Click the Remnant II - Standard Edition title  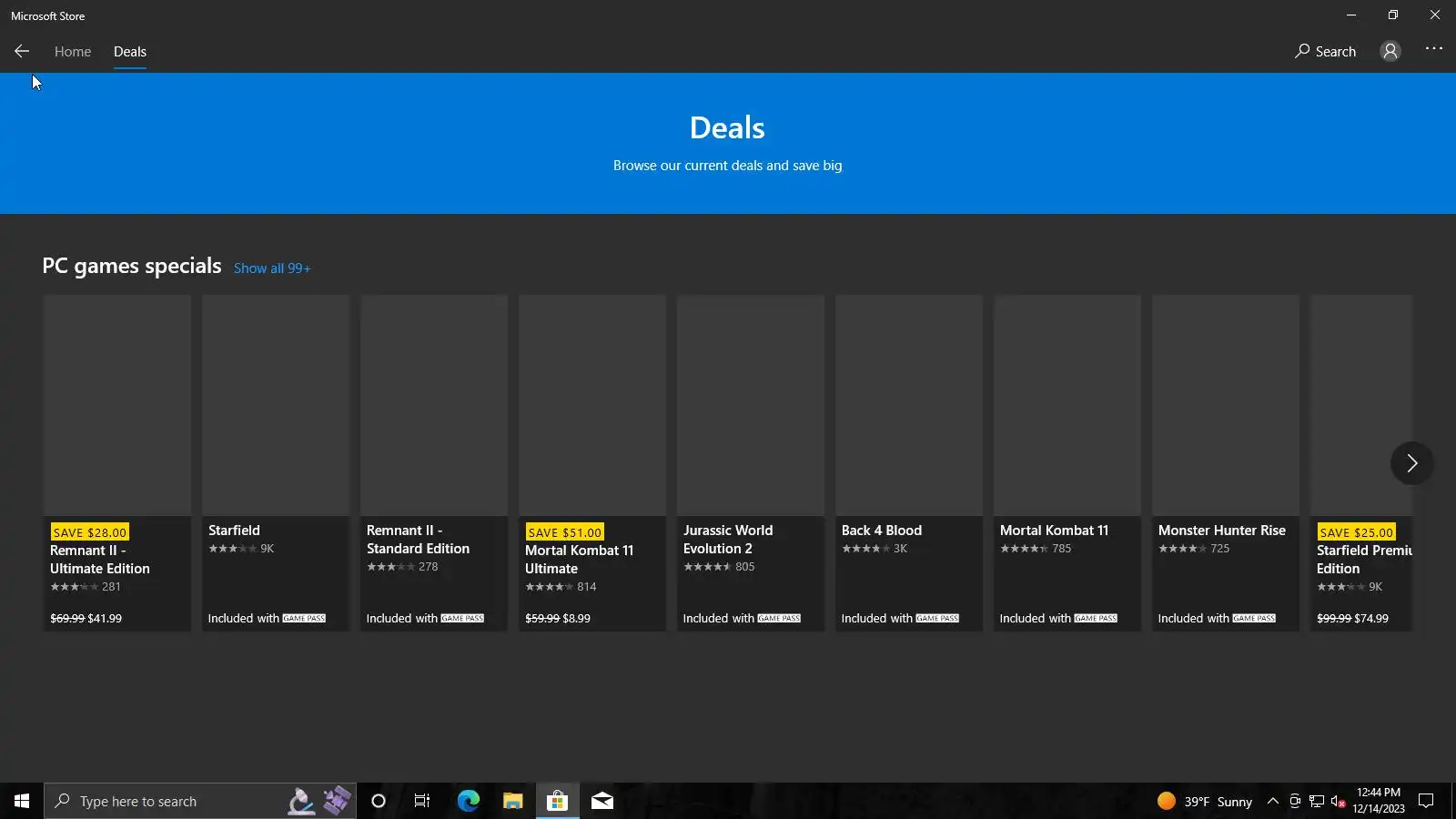click(418, 540)
